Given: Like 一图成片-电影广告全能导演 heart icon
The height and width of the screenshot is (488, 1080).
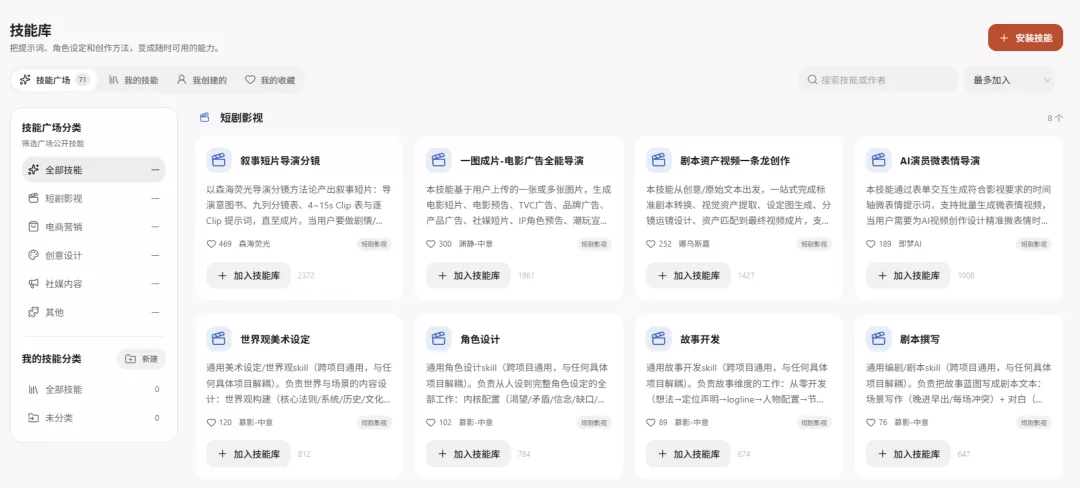Looking at the screenshot, I should [431, 244].
